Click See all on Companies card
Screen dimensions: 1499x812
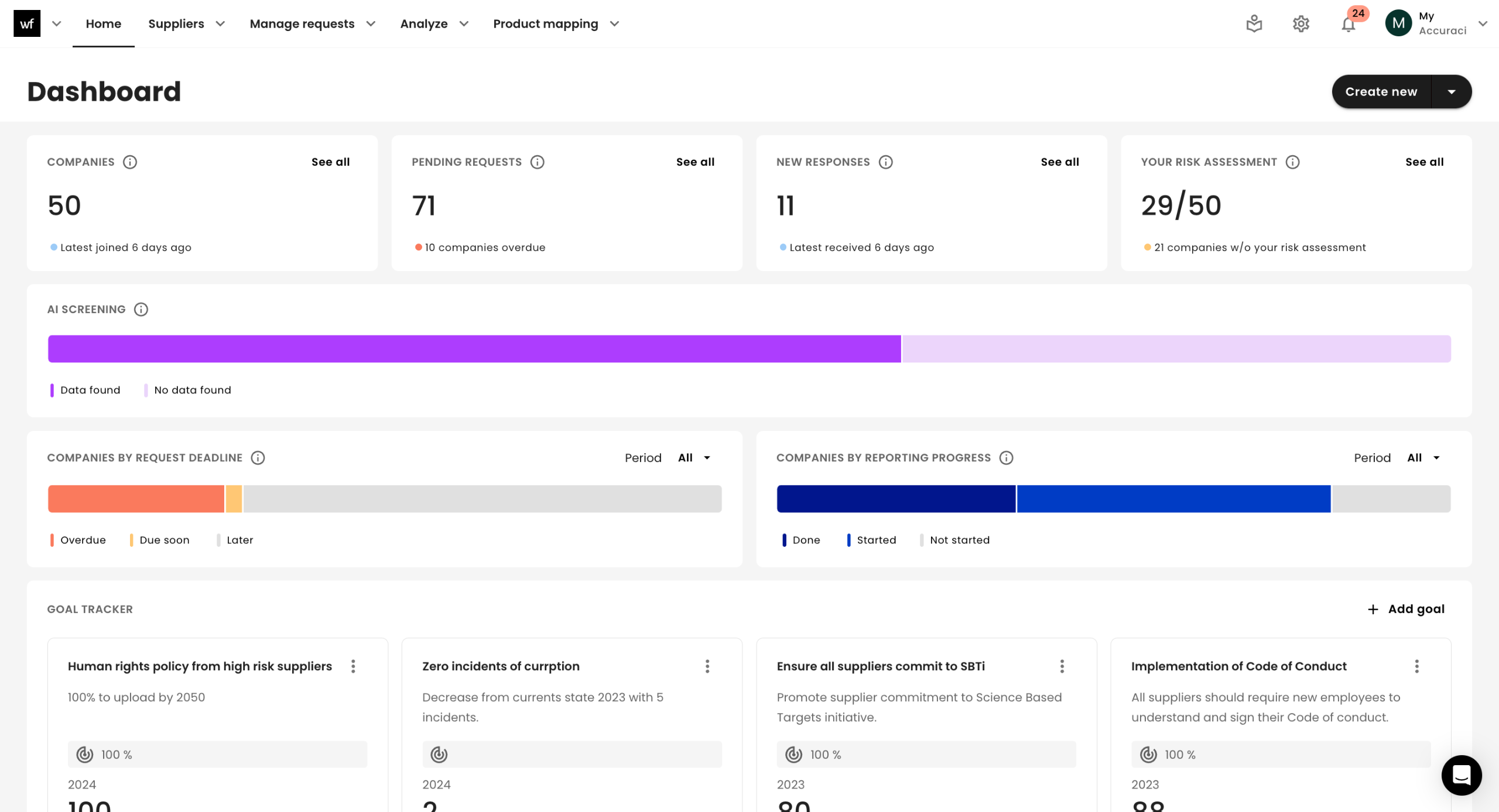click(x=330, y=162)
